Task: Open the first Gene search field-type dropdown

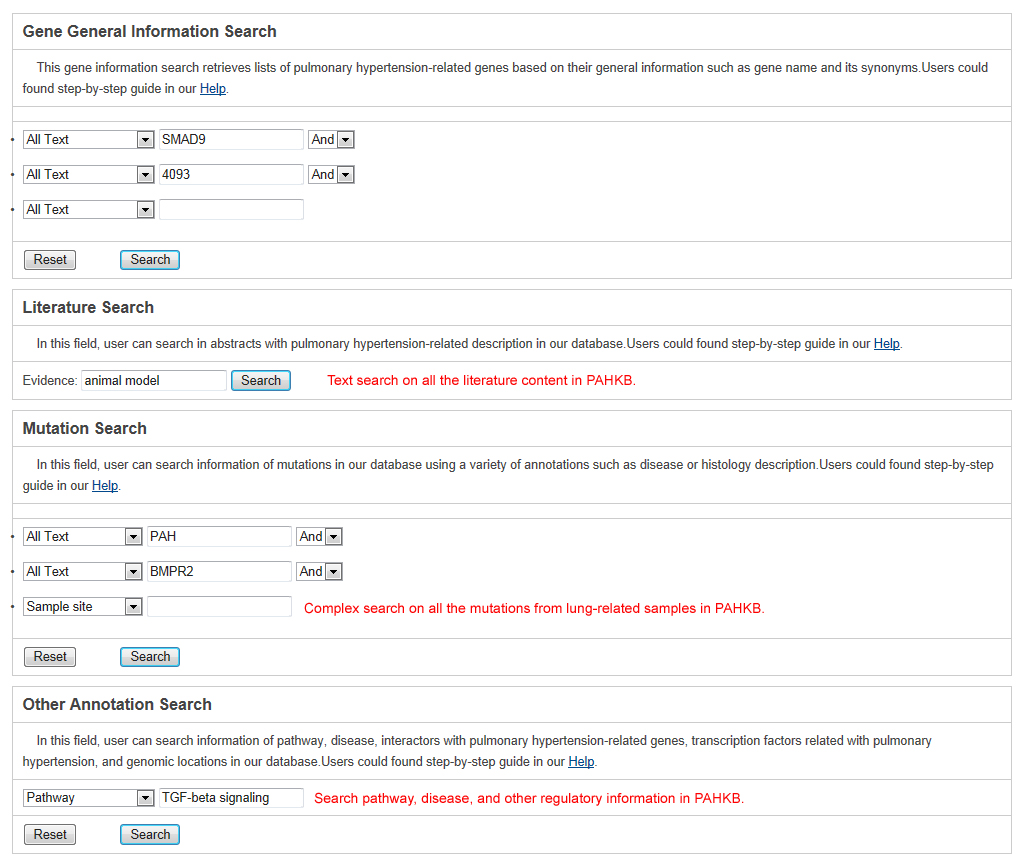Action: coord(88,140)
